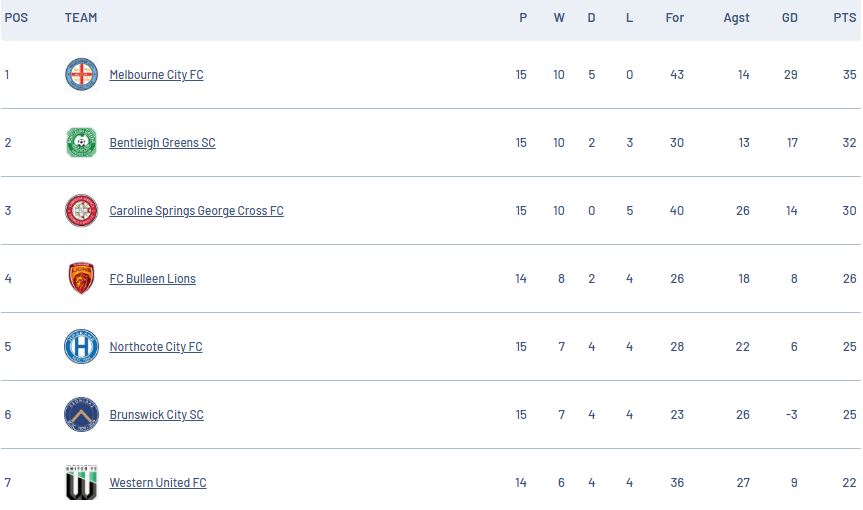
Task: Click the POS column header
Action: pyautogui.click(x=16, y=18)
